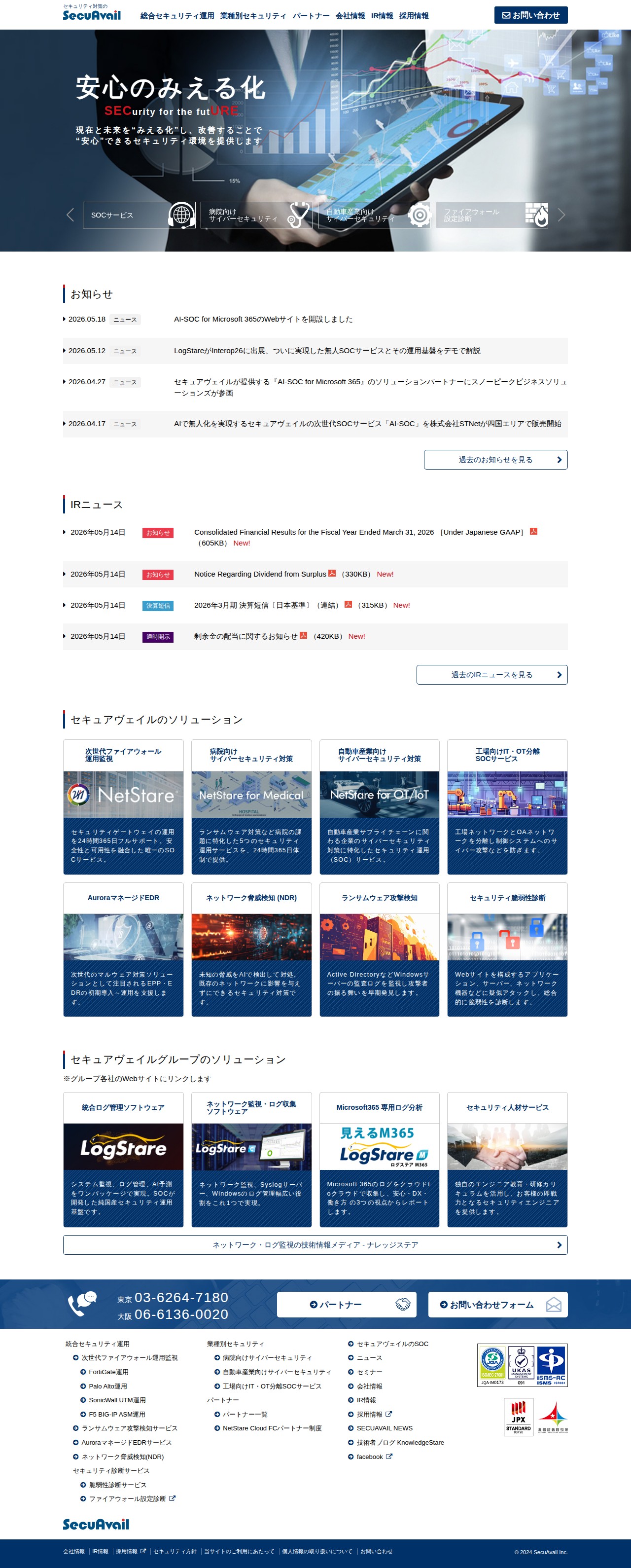This screenshot has width=631, height=1568.
Task: Click the PDF icon next to 2026年3月期 決算短信
Action: [348, 604]
